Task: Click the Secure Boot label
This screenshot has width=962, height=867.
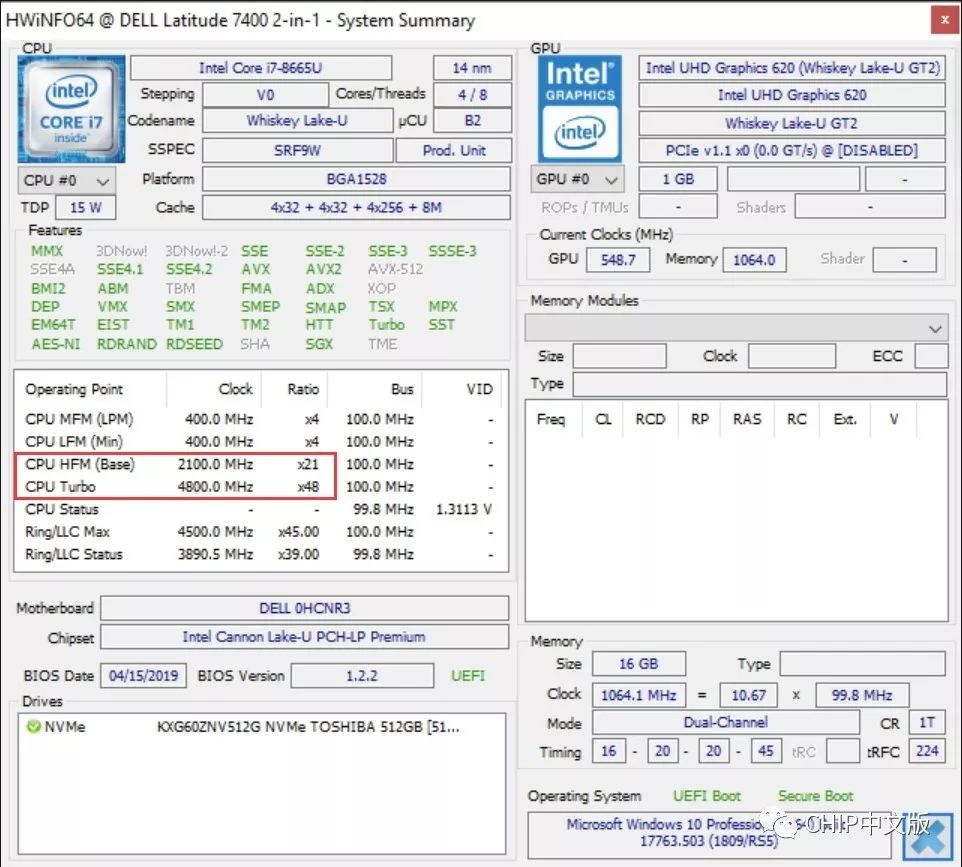Action: coord(815,796)
